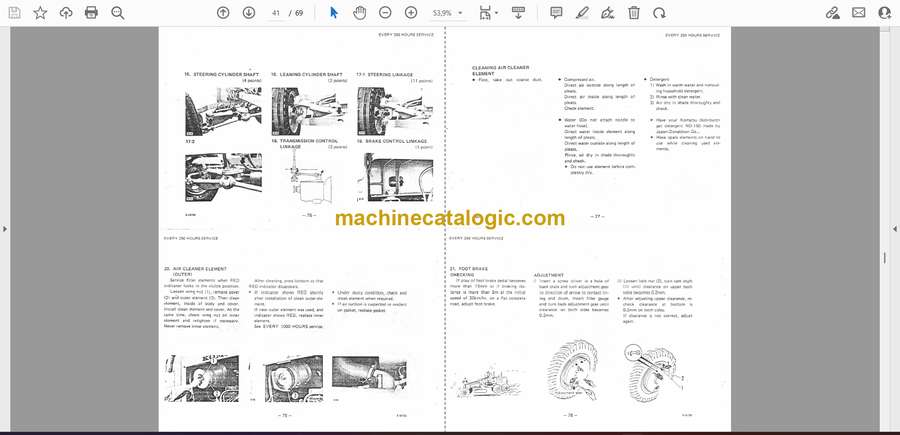This screenshot has width=900, height=435.
Task: Click the Save file floppy-disk icon
Action: (14, 13)
